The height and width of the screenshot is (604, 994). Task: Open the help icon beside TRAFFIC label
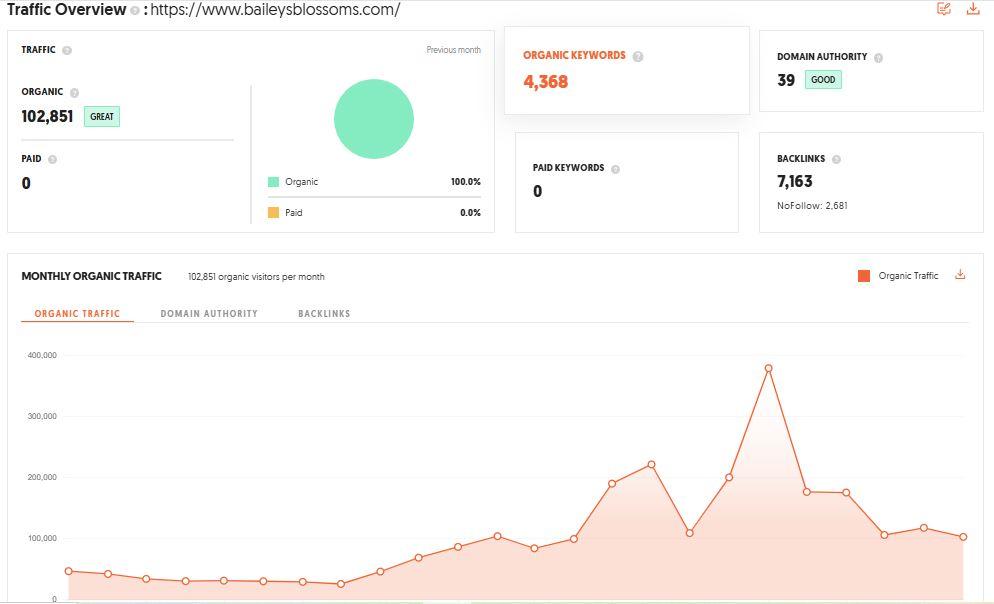pyautogui.click(x=67, y=50)
